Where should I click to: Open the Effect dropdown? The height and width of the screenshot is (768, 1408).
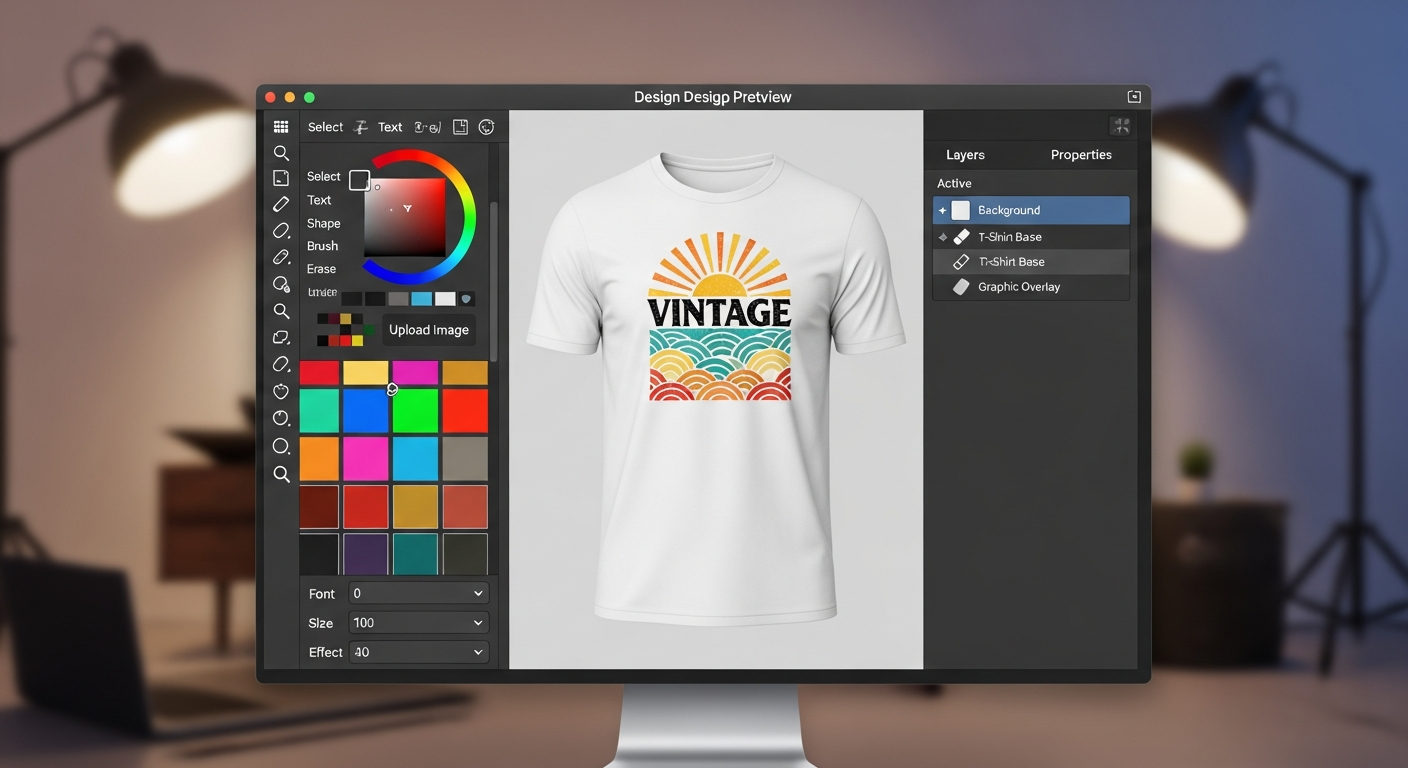(418, 651)
